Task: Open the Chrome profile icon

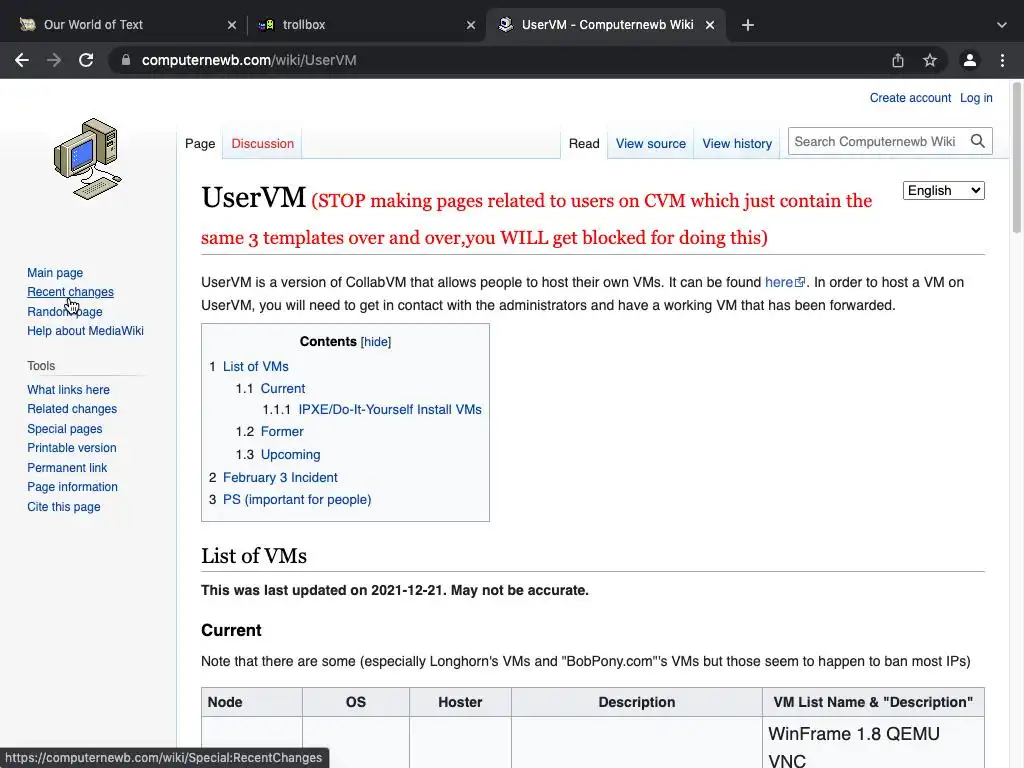Action: pos(970,60)
